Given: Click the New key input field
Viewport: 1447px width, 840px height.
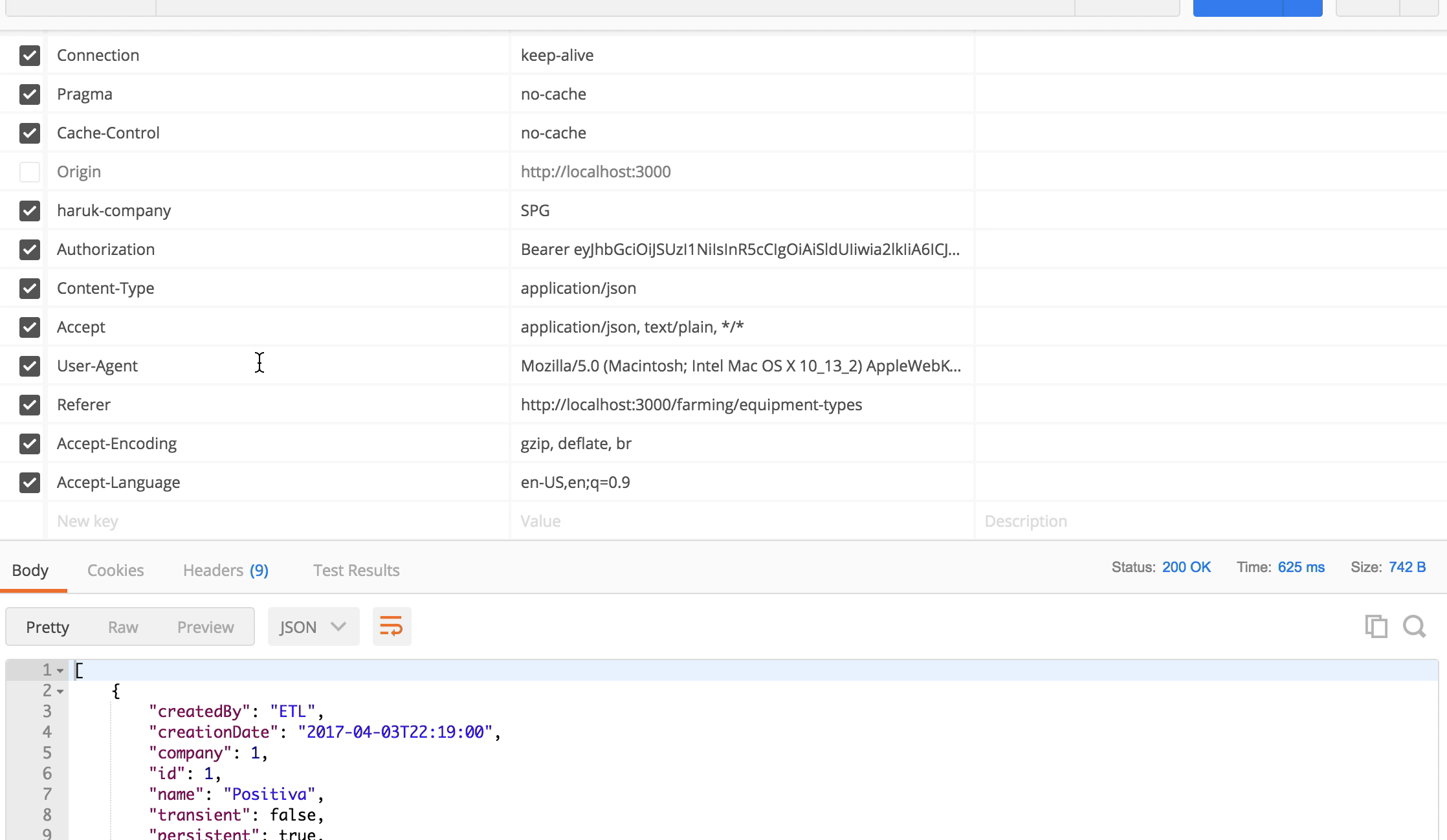Looking at the screenshot, I should tap(278, 522).
